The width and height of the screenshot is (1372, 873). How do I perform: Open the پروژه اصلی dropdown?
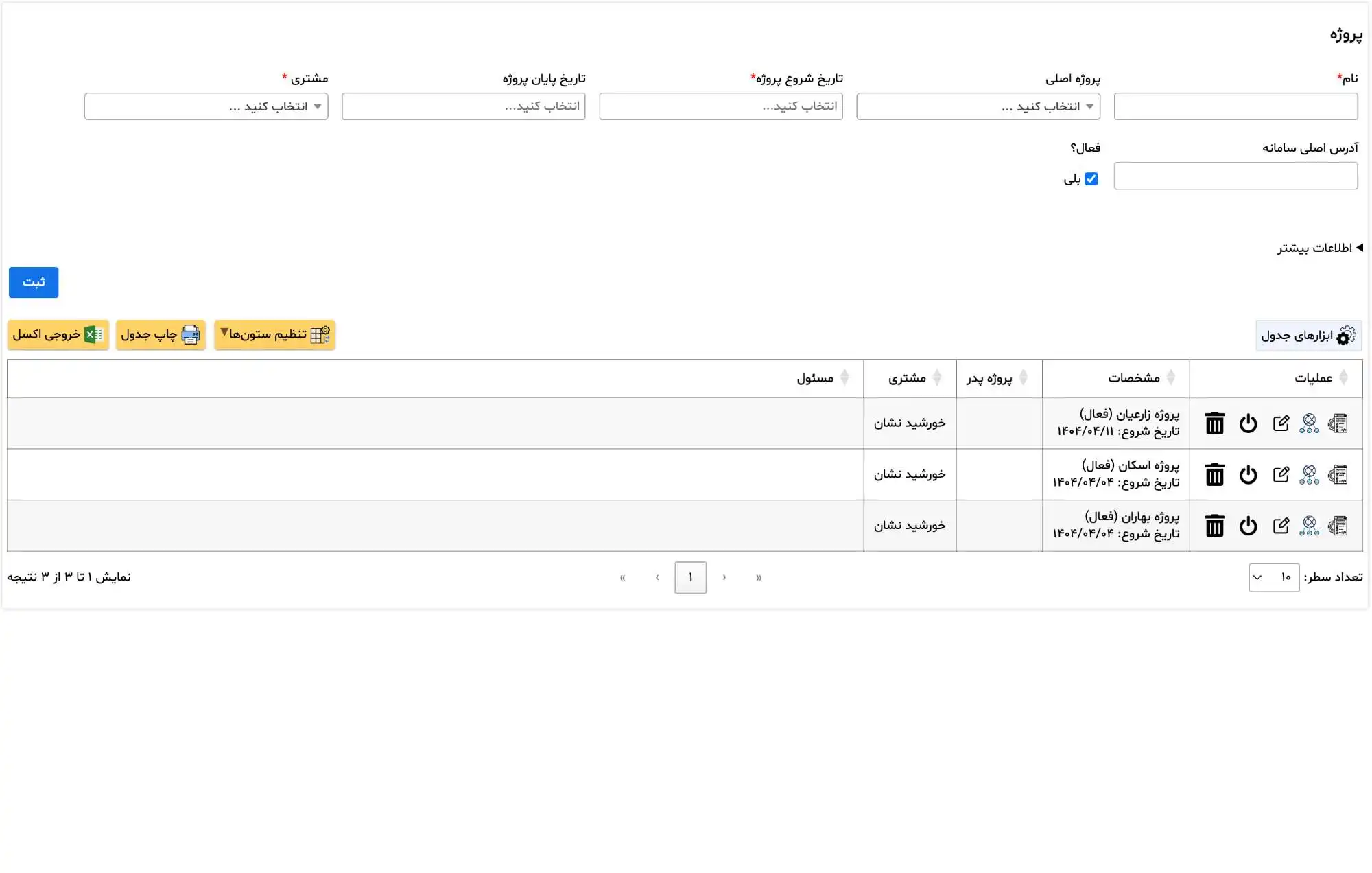coord(978,106)
